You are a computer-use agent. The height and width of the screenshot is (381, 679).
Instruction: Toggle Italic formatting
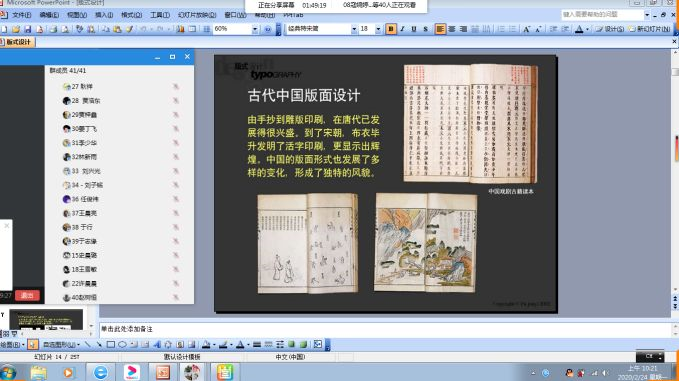pyautogui.click(x=402, y=29)
